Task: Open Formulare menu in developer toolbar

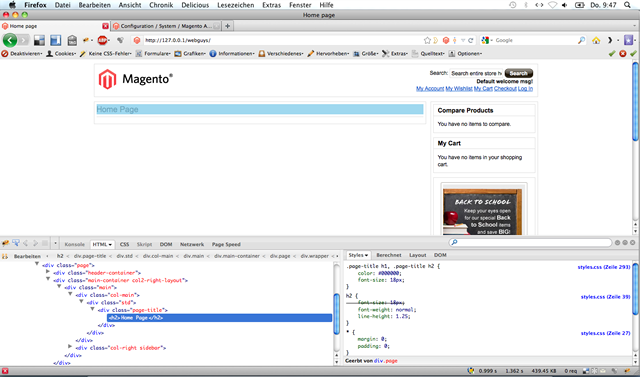Action: [x=153, y=53]
